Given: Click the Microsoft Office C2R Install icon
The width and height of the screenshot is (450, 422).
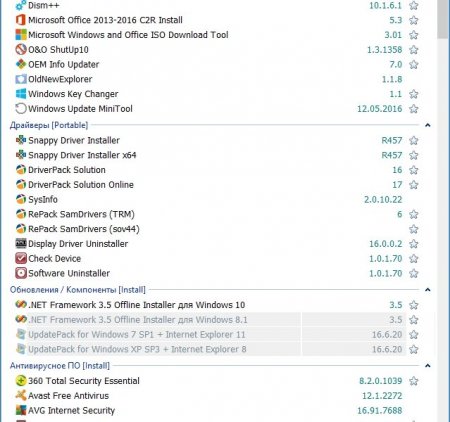Looking at the screenshot, I should [x=21, y=20].
